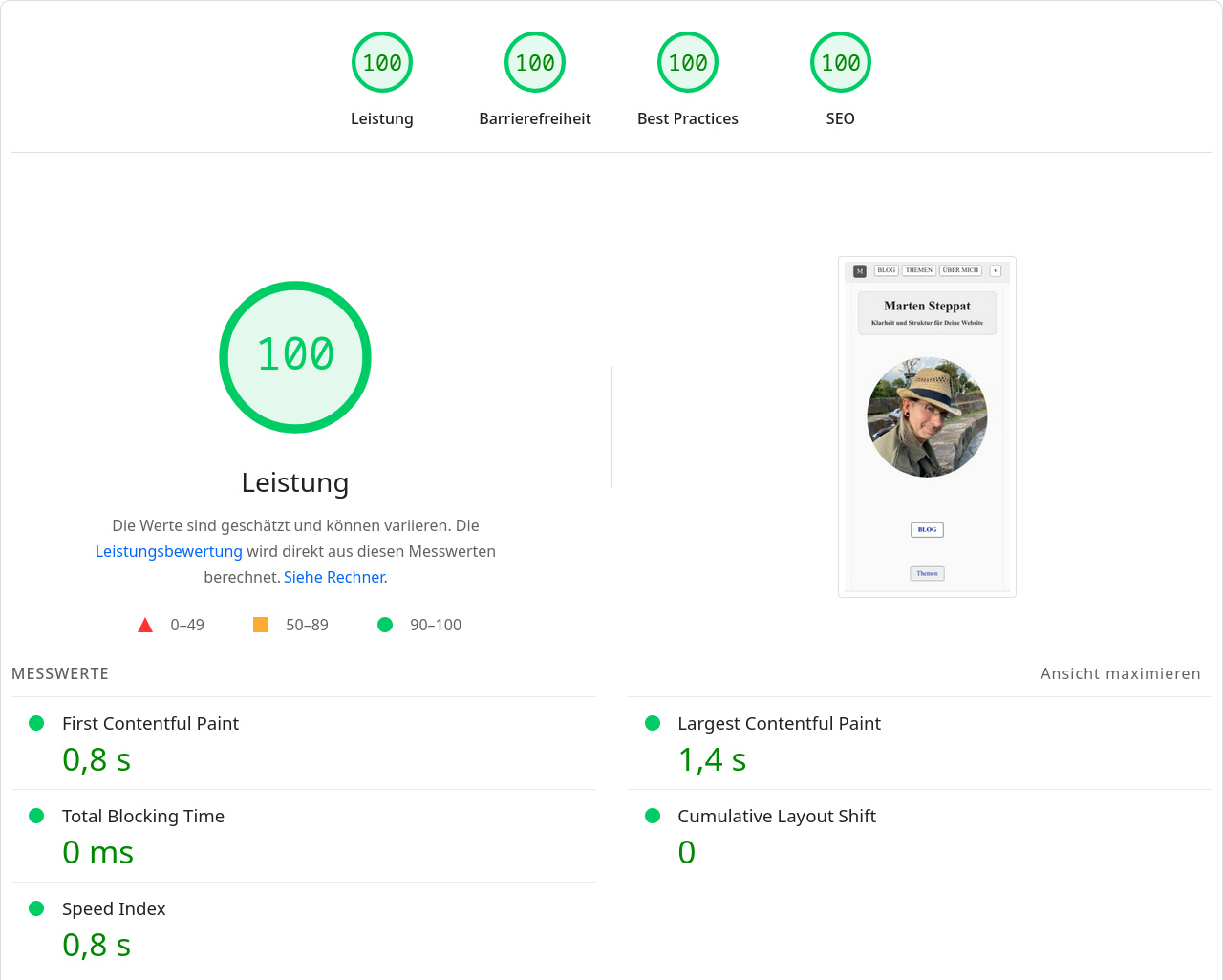
Task: Follow the Siehe Rechner link
Action: [x=333, y=577]
